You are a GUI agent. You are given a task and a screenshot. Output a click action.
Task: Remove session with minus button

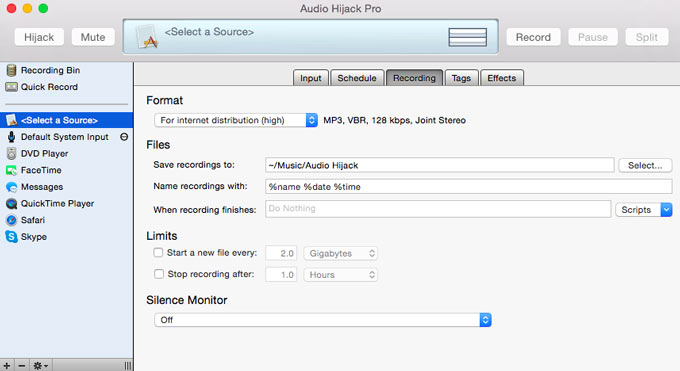pyautogui.click(x=22, y=366)
